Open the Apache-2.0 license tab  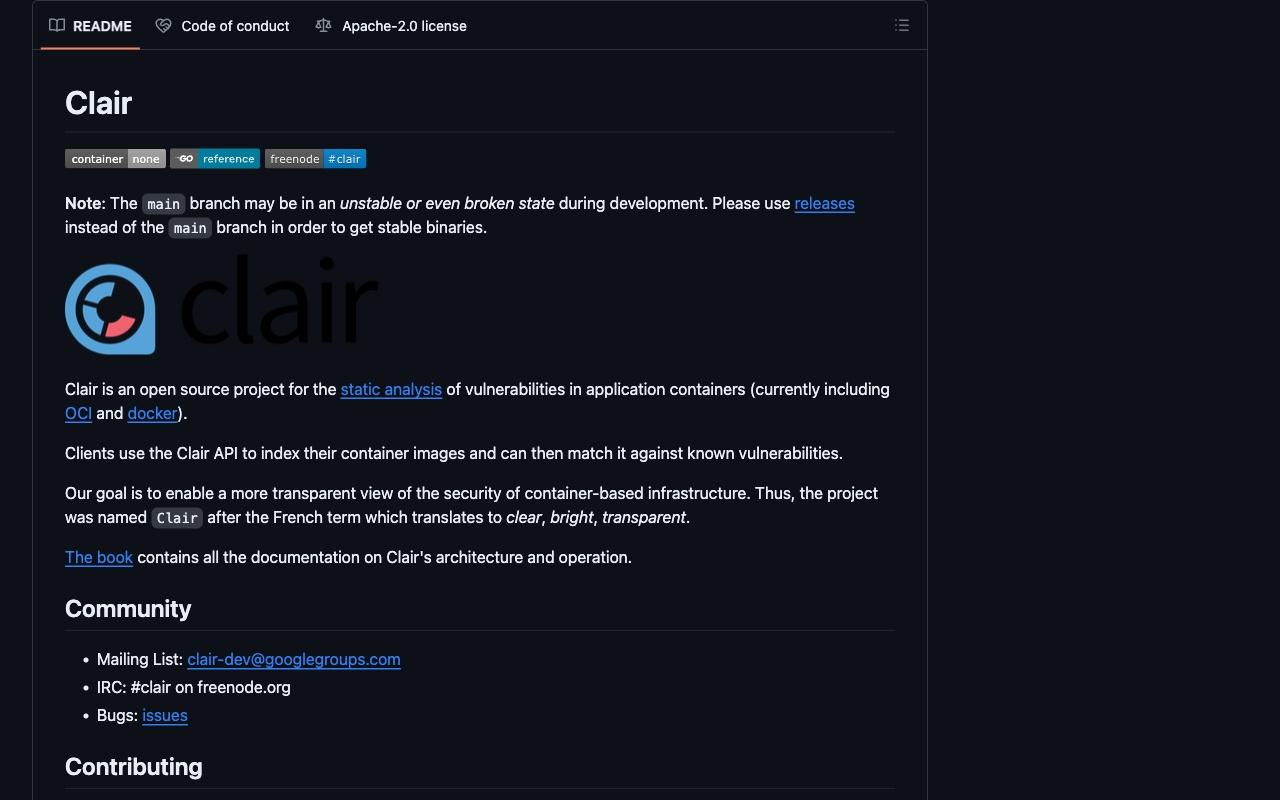click(391, 26)
